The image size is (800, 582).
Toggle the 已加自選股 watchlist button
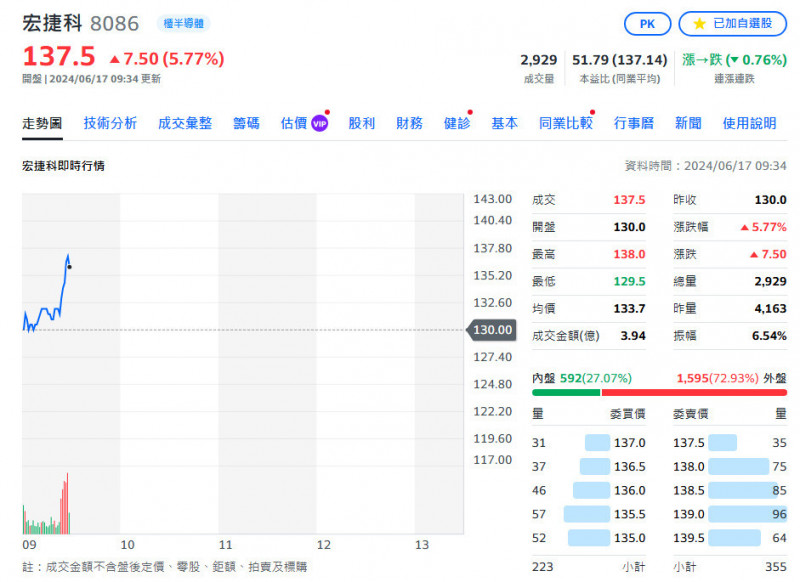[x=732, y=24]
